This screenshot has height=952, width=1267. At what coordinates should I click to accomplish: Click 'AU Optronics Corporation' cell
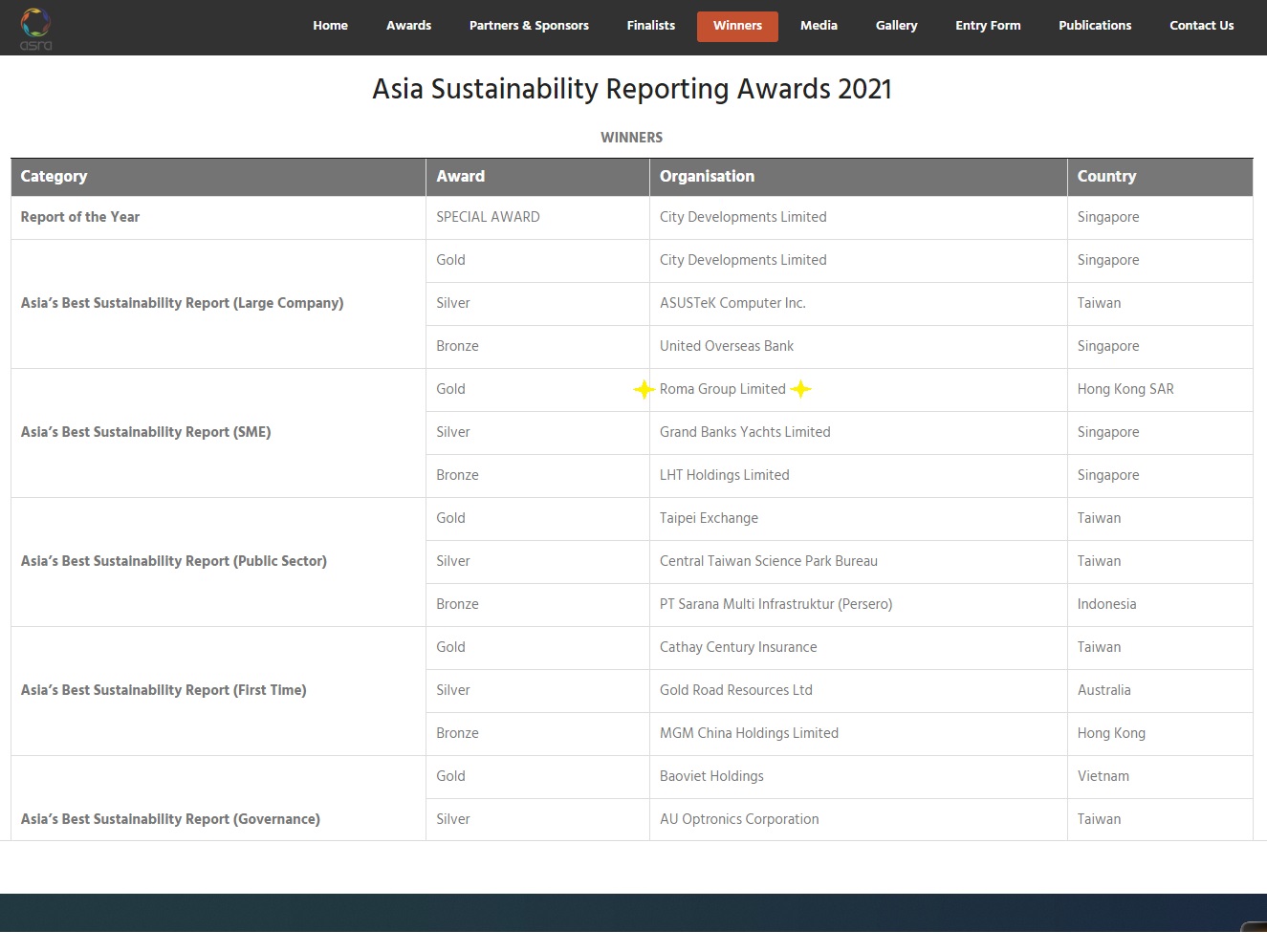click(x=858, y=820)
